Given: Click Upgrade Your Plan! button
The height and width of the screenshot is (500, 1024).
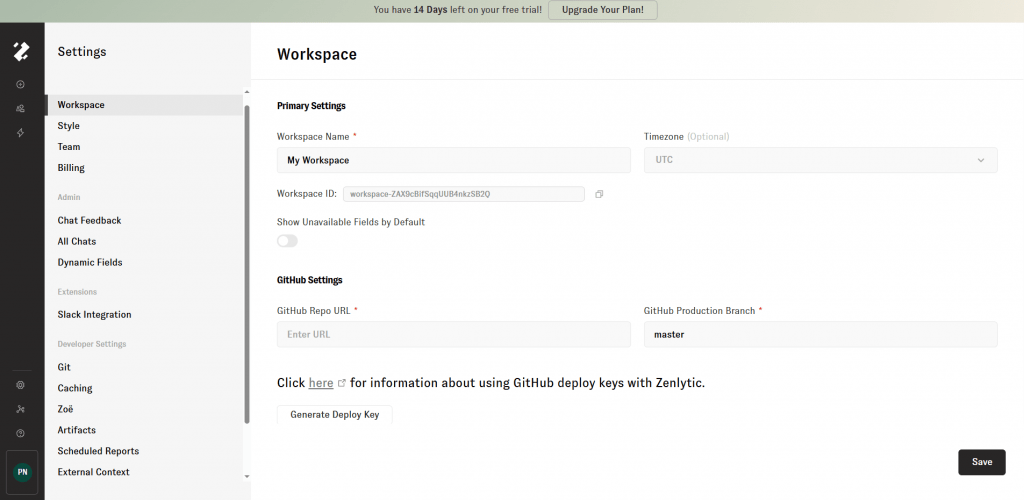Looking at the screenshot, I should pyautogui.click(x=602, y=10).
